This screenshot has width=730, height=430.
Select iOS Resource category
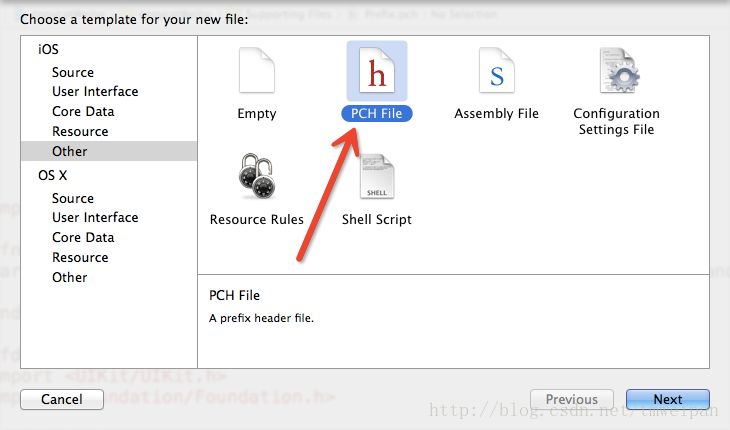pos(80,132)
